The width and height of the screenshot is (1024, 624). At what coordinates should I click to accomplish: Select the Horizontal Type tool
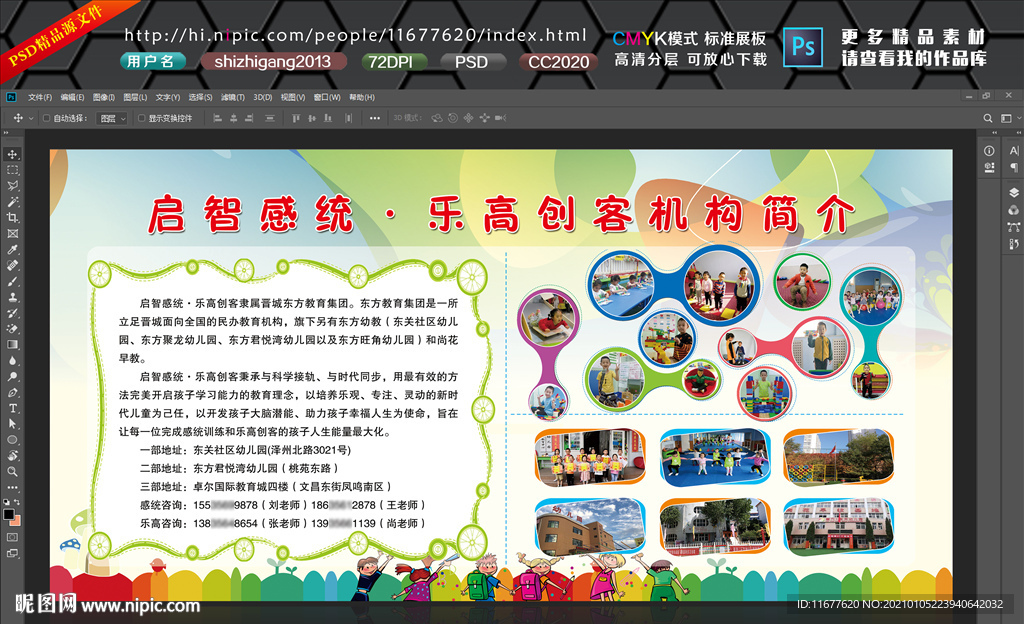pyautogui.click(x=12, y=408)
